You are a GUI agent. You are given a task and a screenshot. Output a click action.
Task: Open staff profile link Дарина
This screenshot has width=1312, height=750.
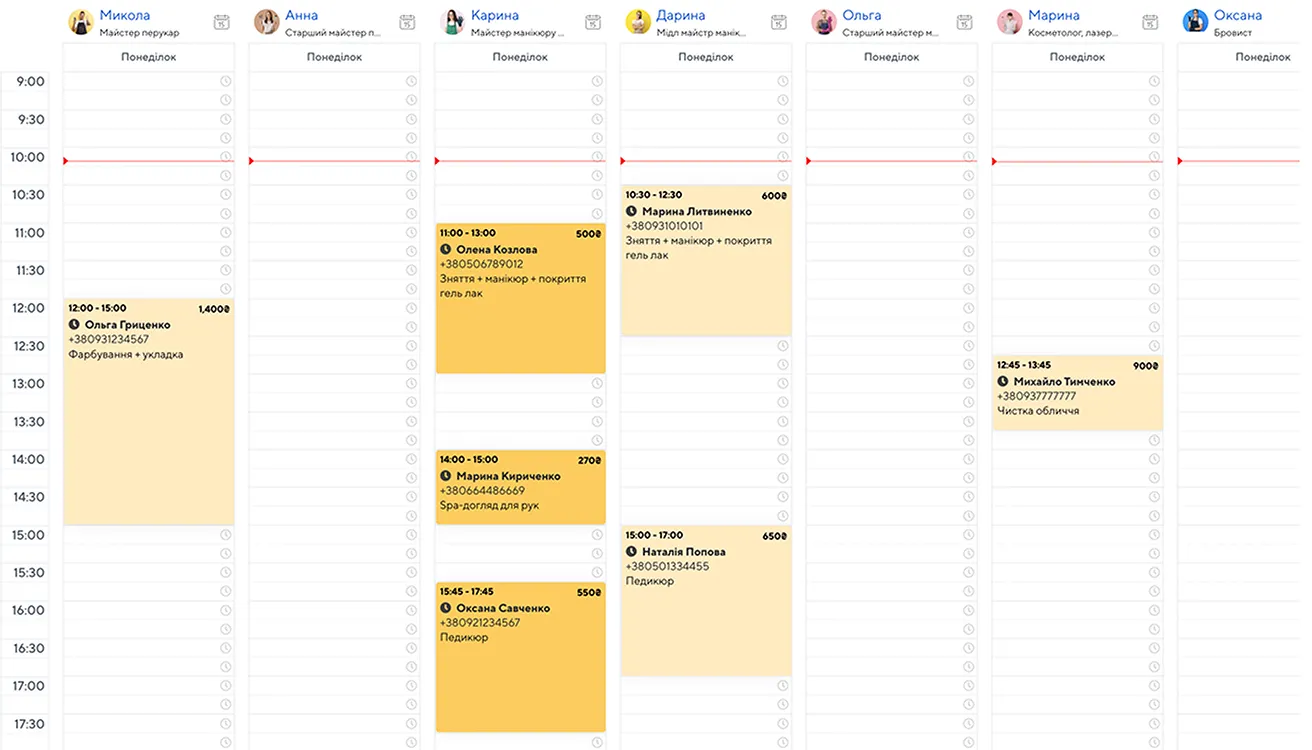[x=680, y=15]
